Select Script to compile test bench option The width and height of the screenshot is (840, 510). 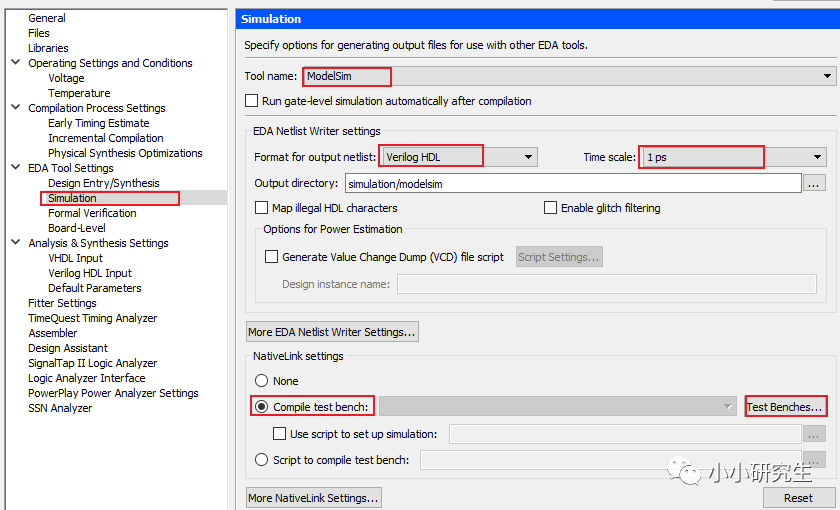[x=262, y=460]
